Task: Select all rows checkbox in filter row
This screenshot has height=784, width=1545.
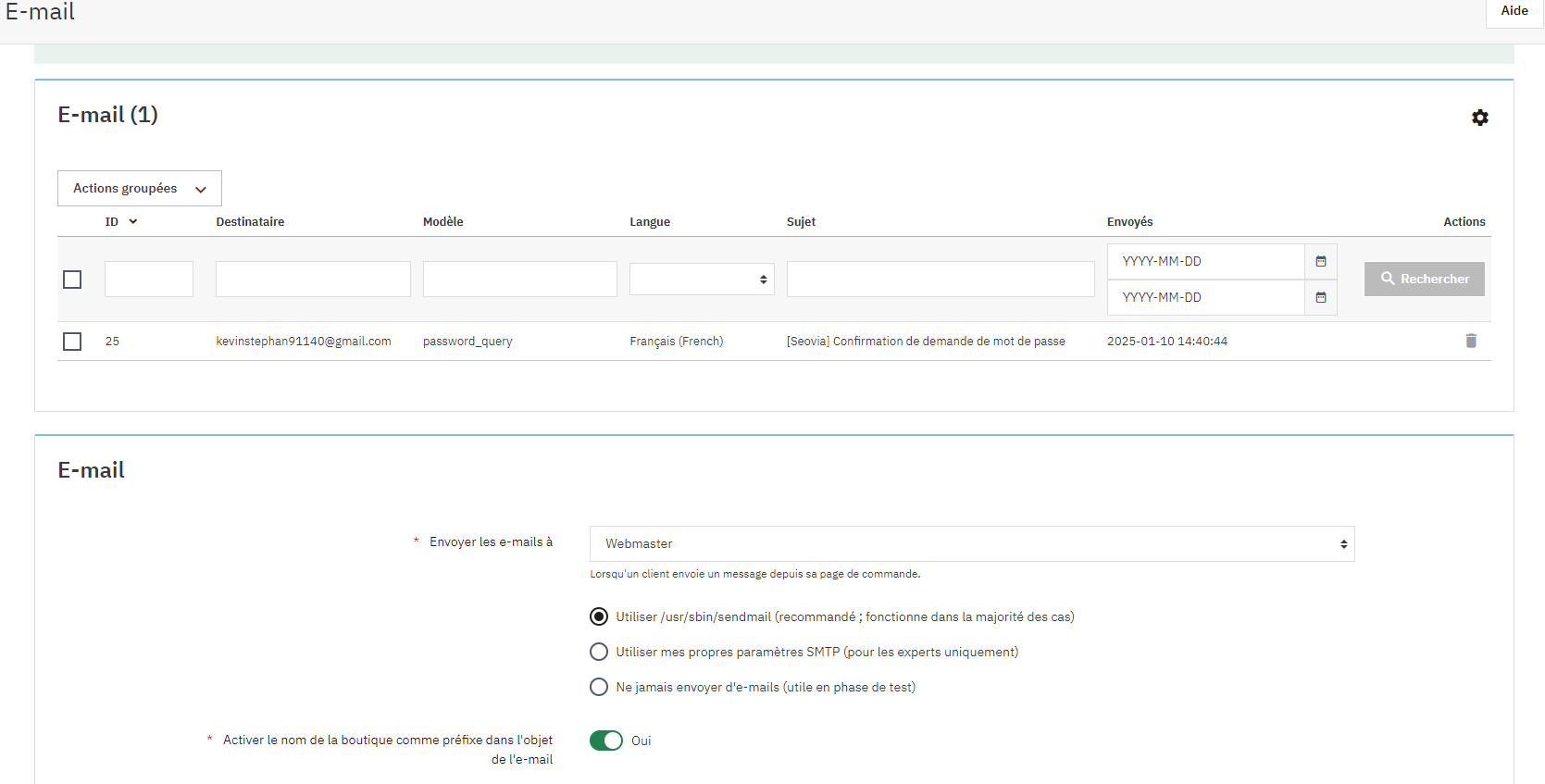Action: coord(72,280)
